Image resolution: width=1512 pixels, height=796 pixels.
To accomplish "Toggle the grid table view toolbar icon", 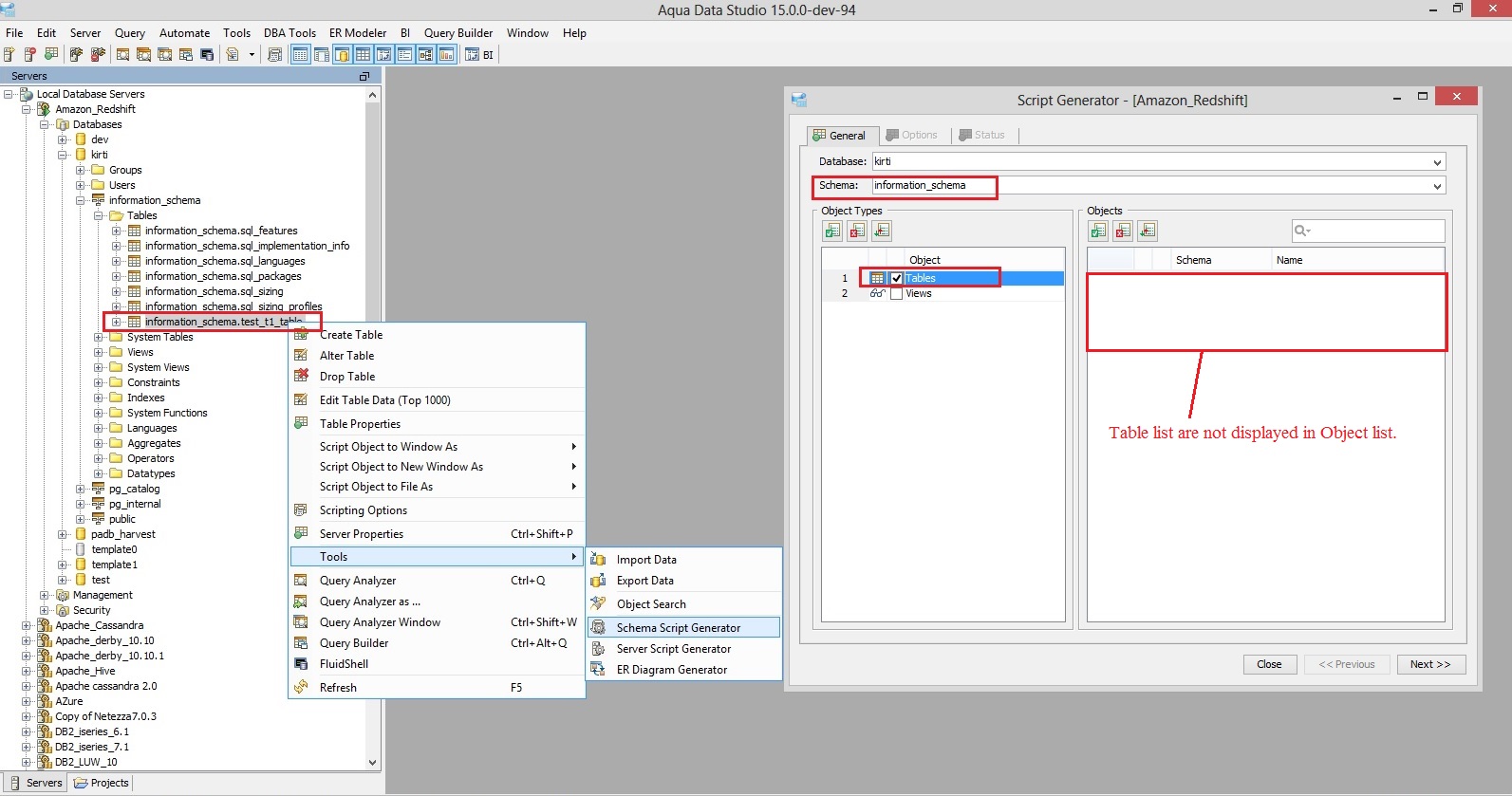I will click(363, 54).
